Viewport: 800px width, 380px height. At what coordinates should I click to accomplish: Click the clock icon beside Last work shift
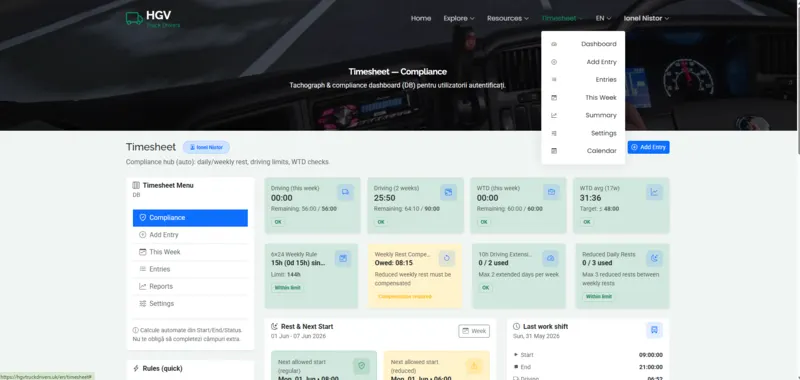(x=516, y=326)
